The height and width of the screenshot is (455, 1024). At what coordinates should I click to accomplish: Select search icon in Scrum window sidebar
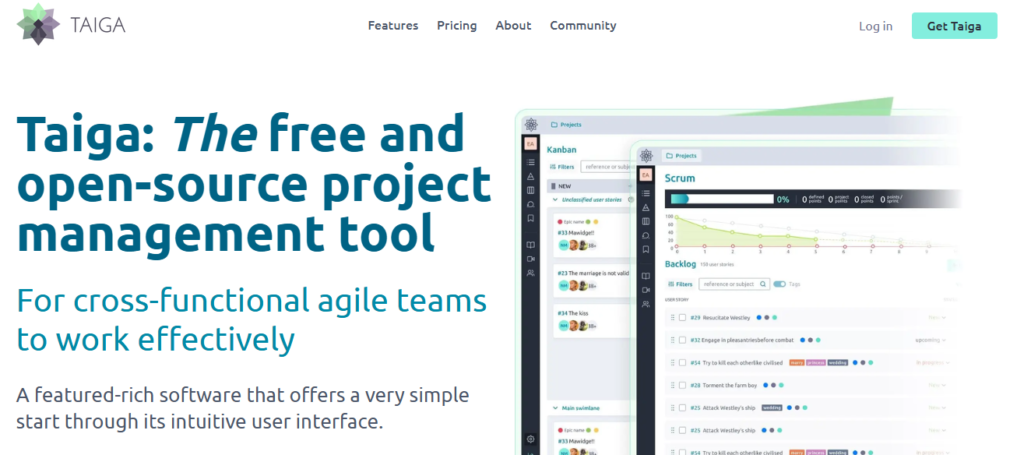tap(646, 235)
